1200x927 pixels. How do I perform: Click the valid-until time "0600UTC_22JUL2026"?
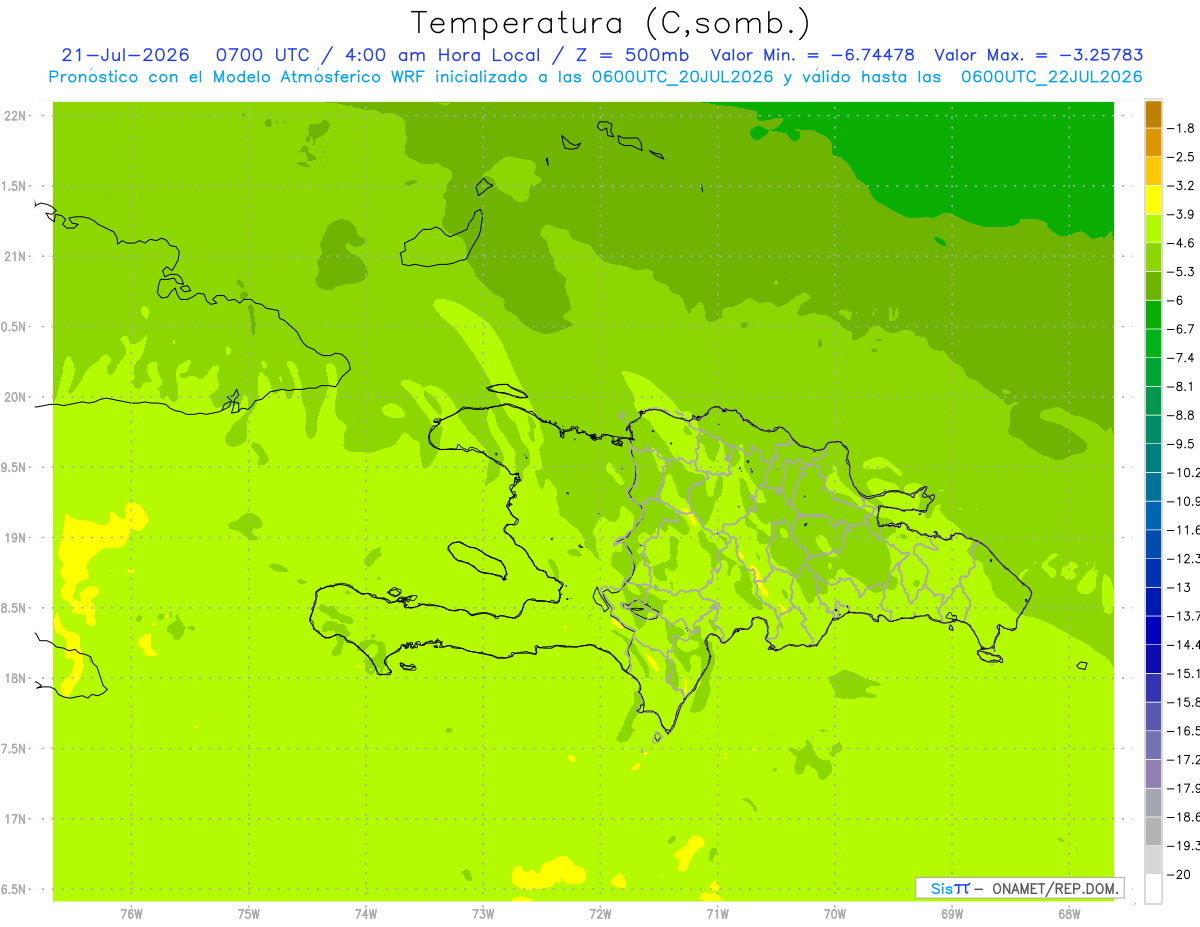(x=1052, y=77)
